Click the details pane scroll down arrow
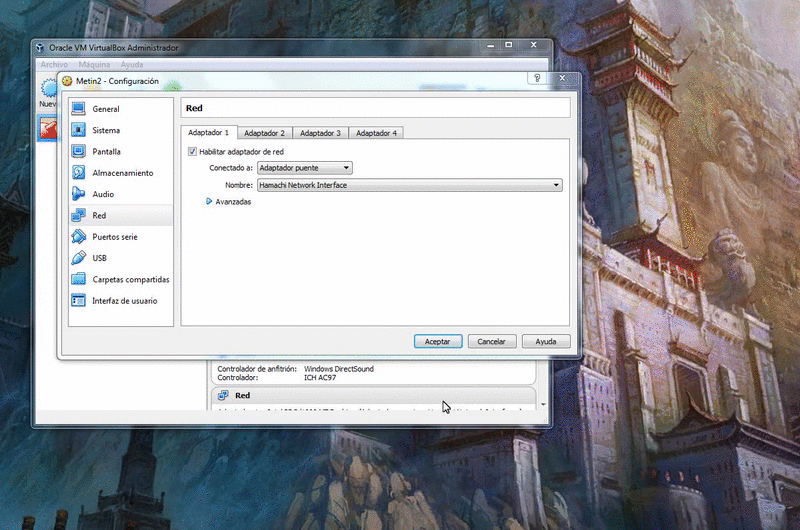 pyautogui.click(x=543, y=405)
